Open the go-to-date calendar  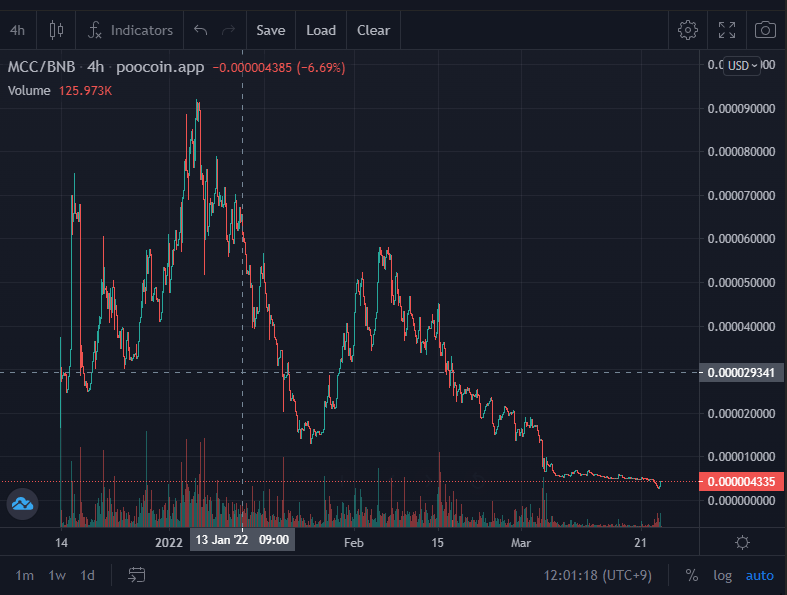tap(137, 575)
